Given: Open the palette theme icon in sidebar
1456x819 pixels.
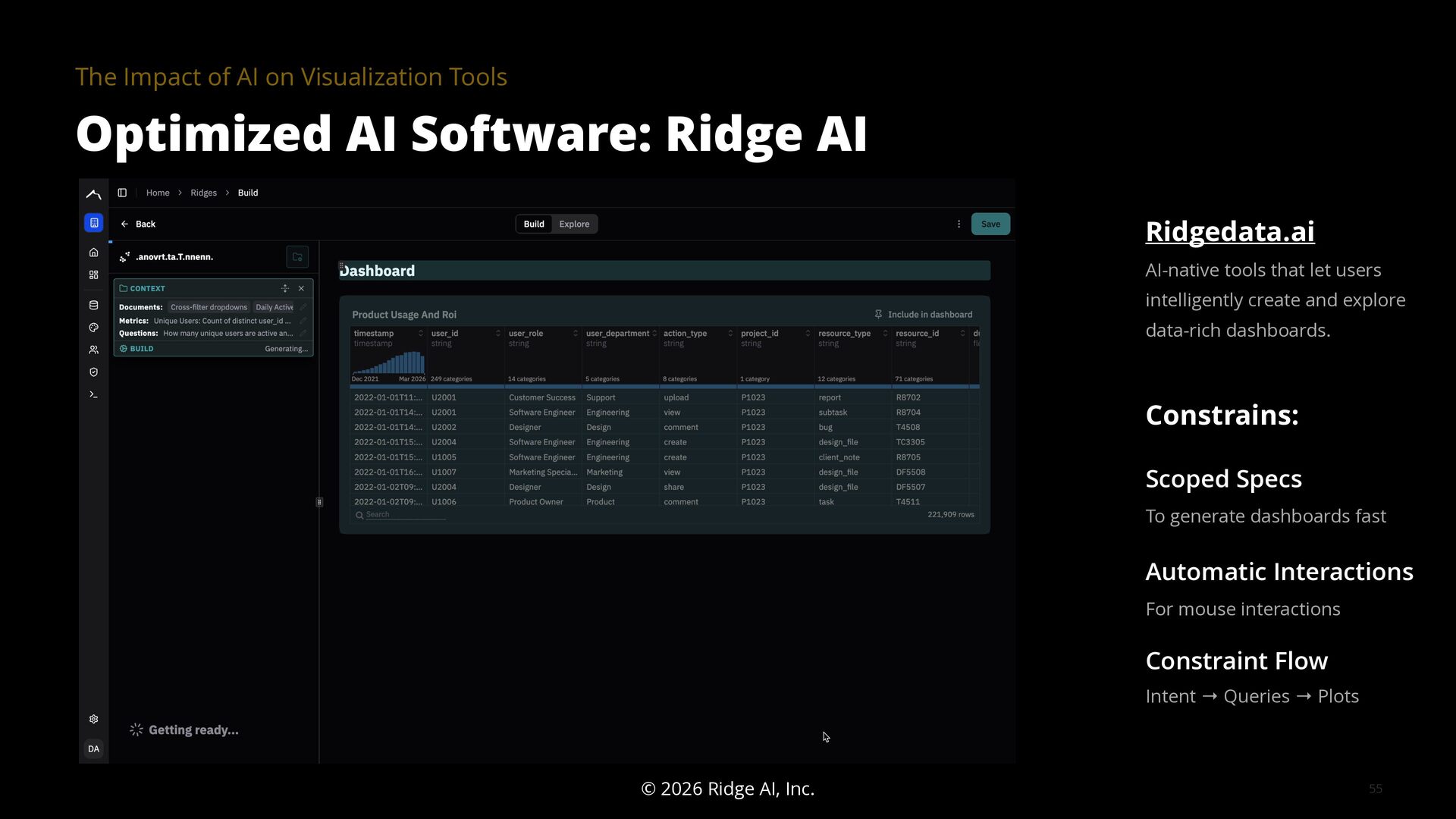Looking at the screenshot, I should (93, 328).
